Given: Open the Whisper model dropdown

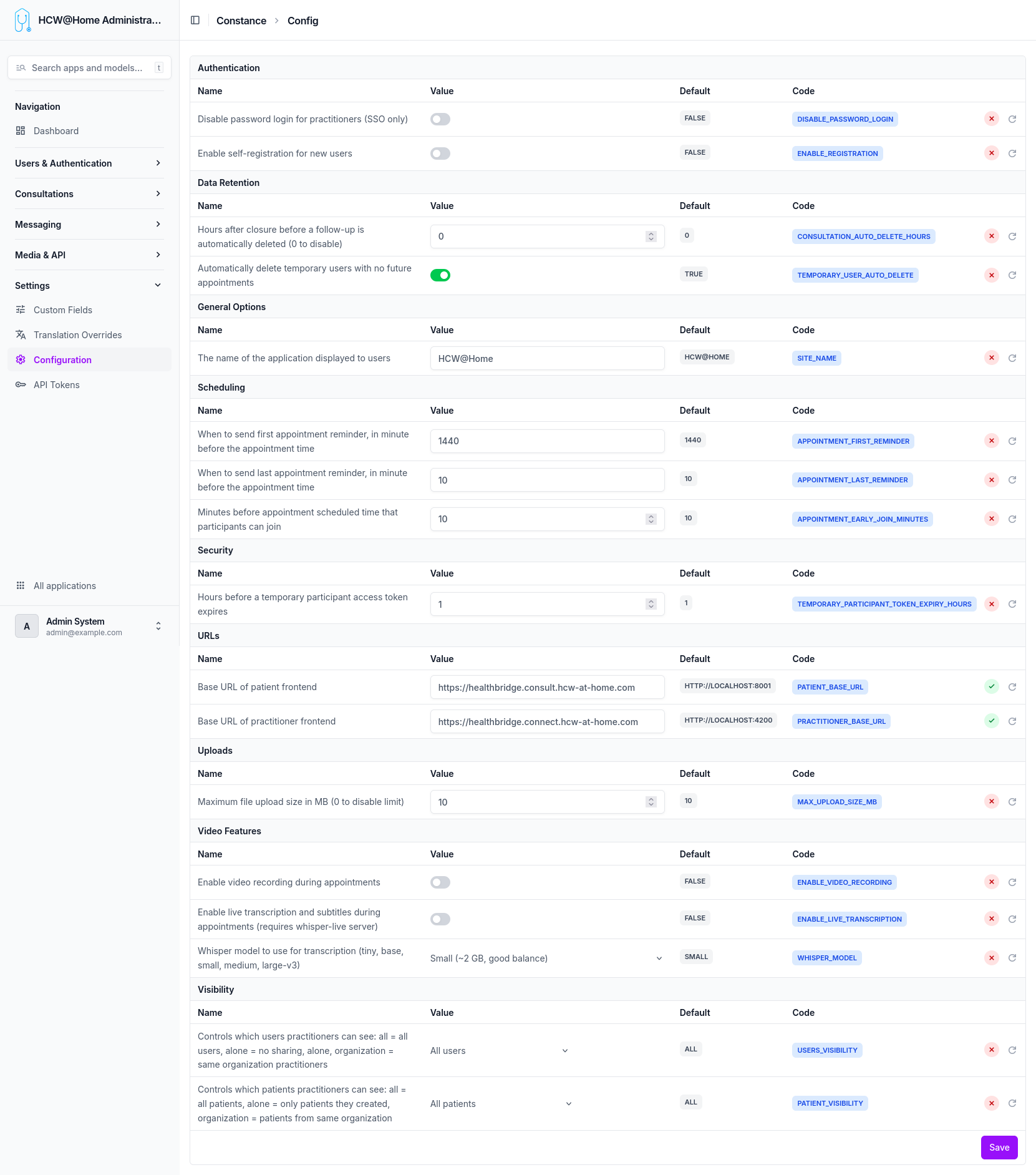Looking at the screenshot, I should tap(546, 958).
